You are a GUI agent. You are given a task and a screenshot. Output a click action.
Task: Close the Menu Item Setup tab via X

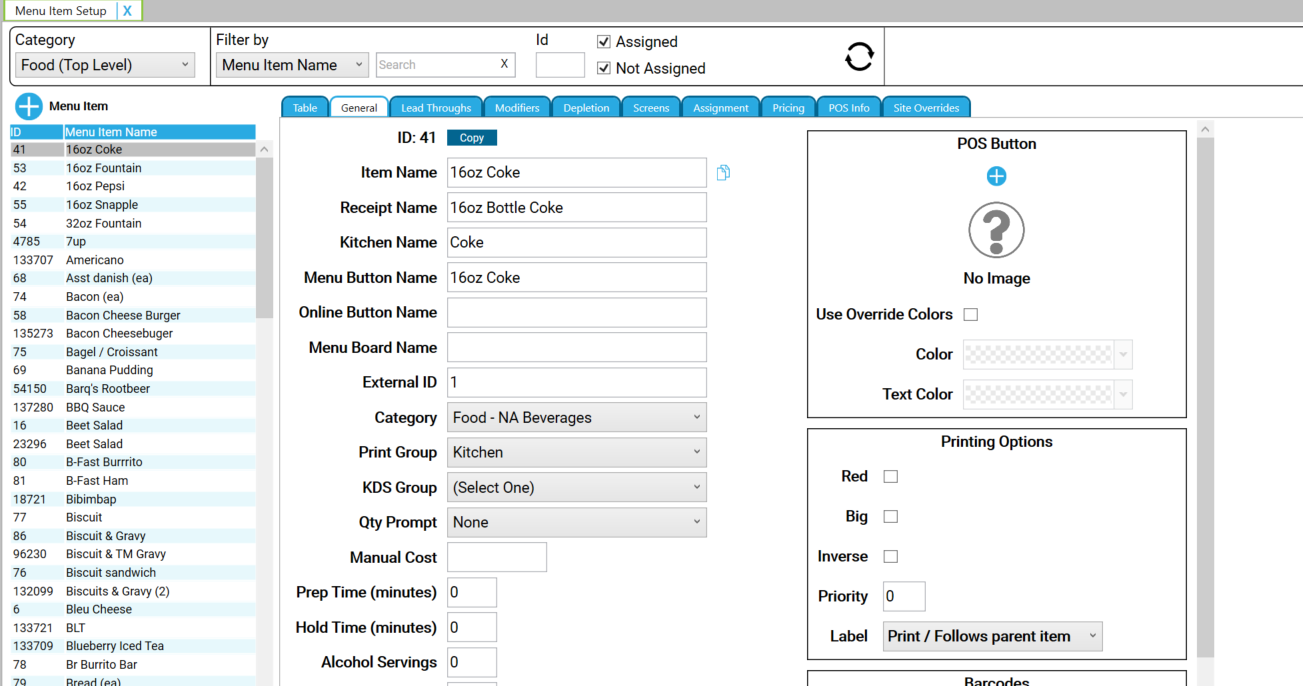click(x=127, y=11)
